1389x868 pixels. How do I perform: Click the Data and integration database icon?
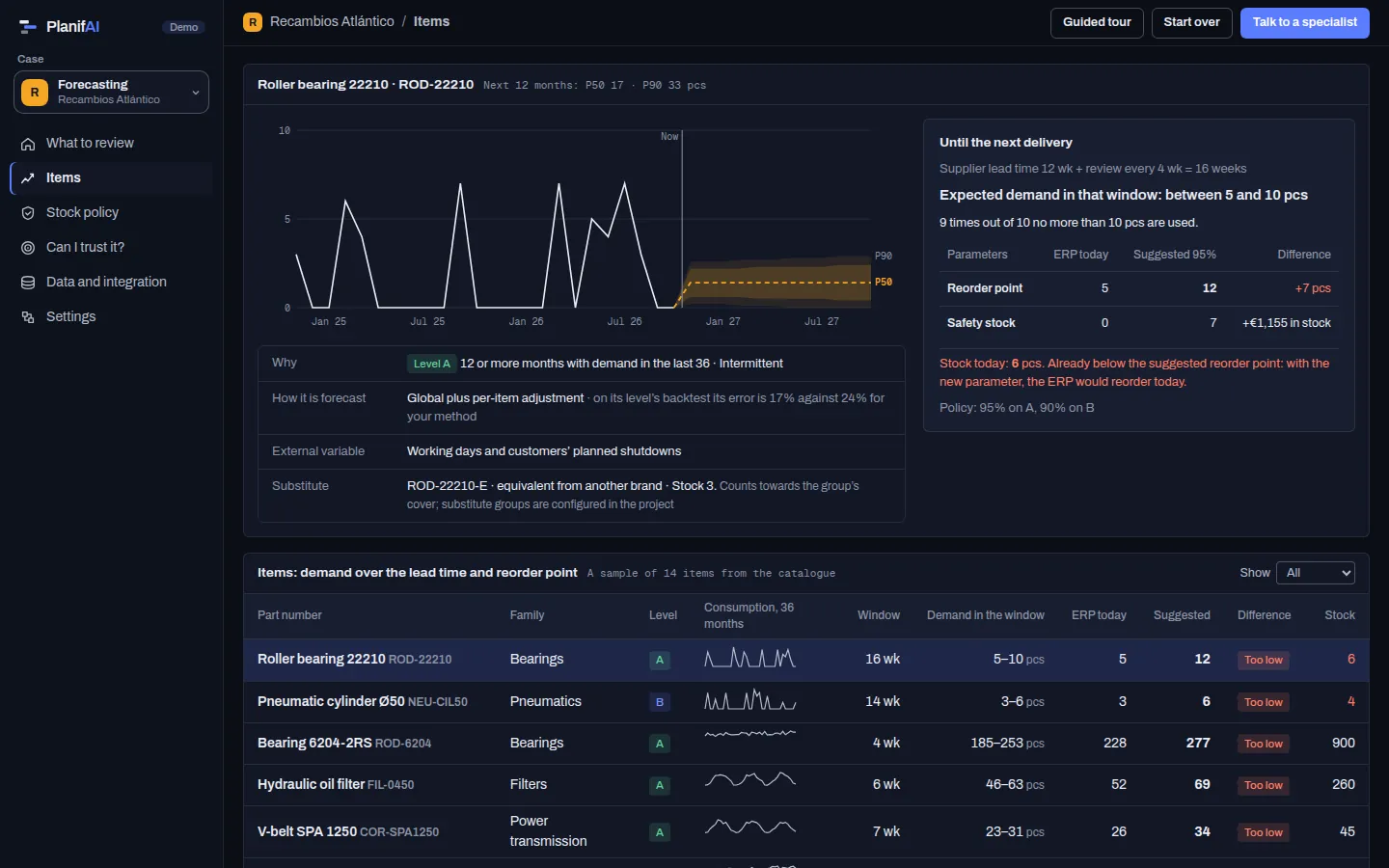28,283
